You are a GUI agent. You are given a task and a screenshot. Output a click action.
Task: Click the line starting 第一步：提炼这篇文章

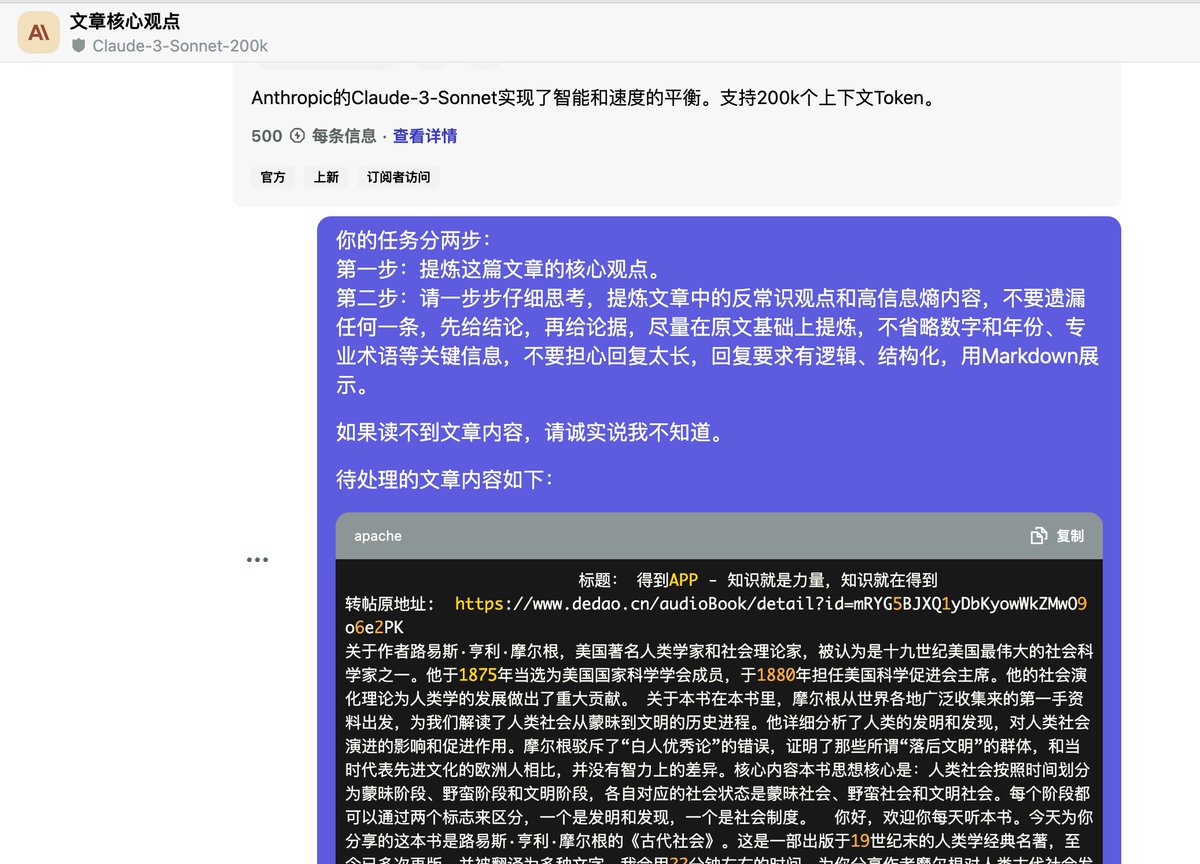pyautogui.click(x=498, y=269)
